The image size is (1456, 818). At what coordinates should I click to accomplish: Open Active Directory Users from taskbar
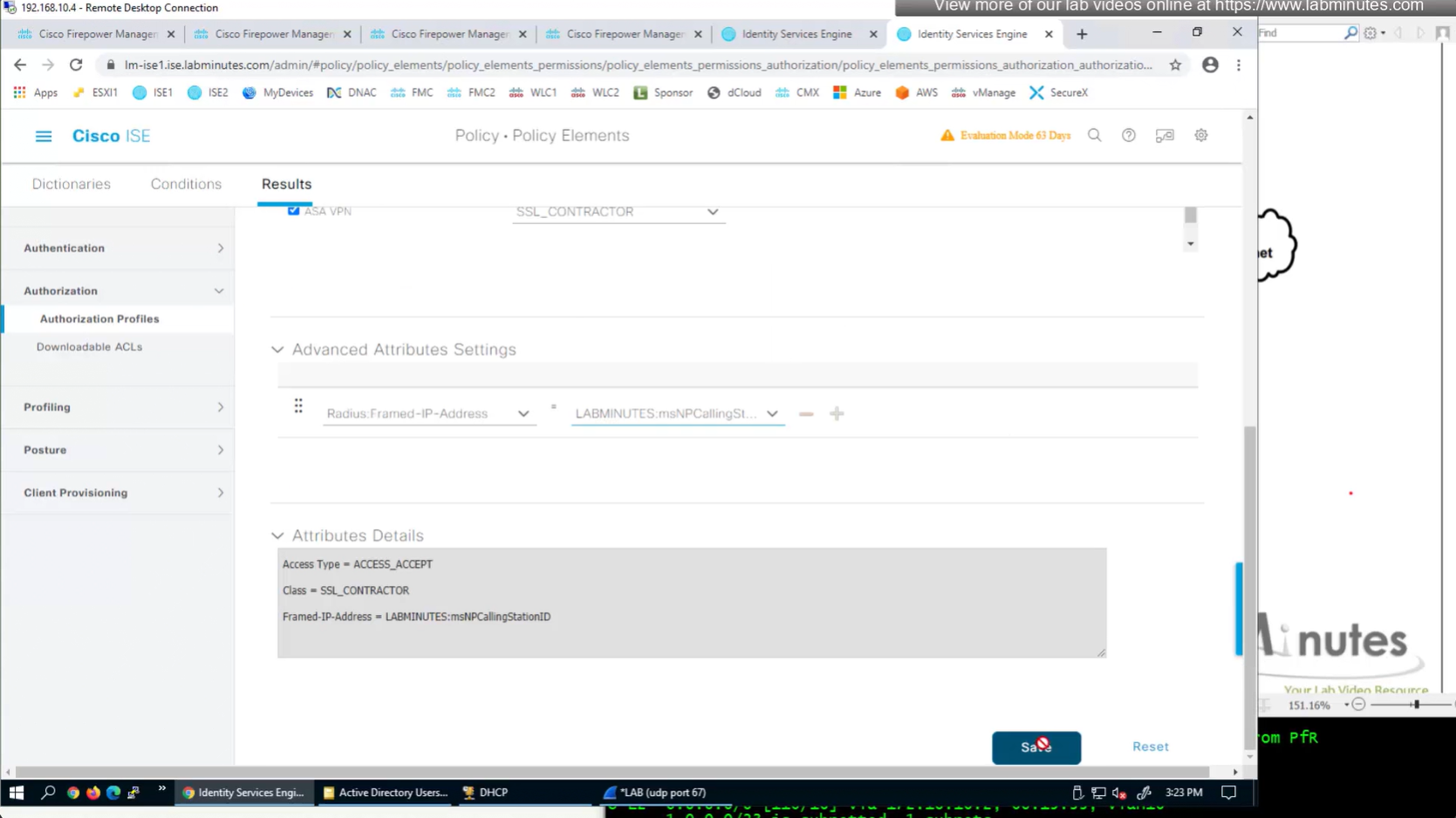386,793
